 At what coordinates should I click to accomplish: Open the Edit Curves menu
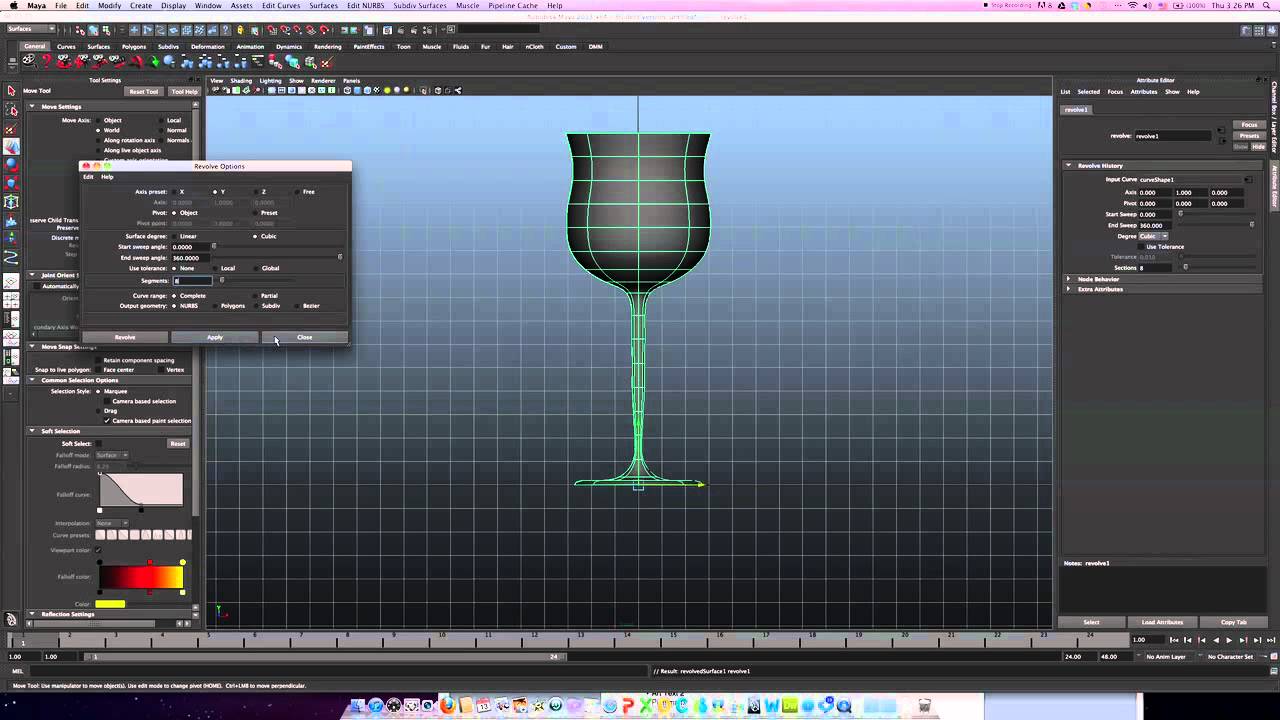click(282, 5)
